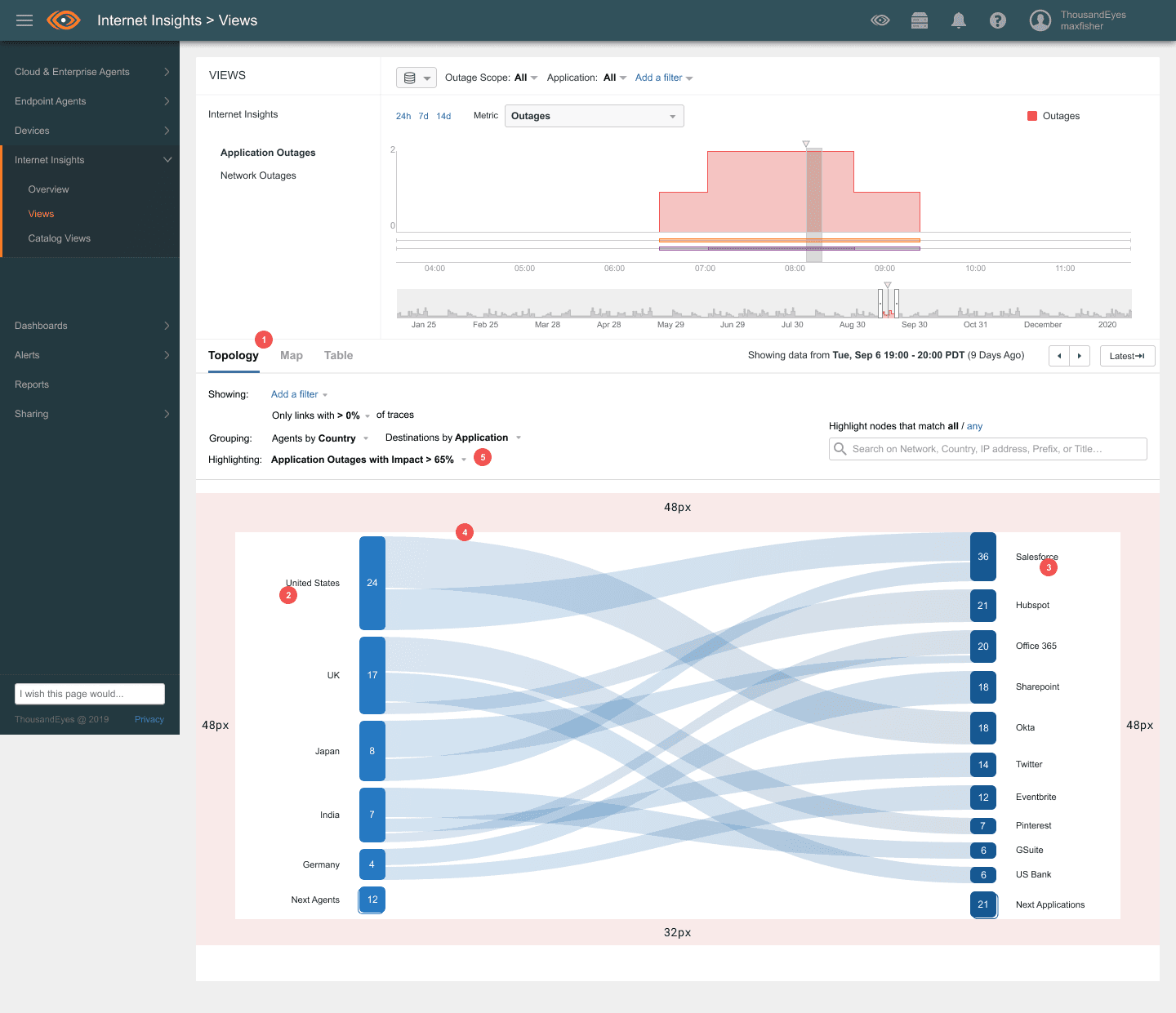
Task: Open the help question mark icon
Action: point(998,20)
